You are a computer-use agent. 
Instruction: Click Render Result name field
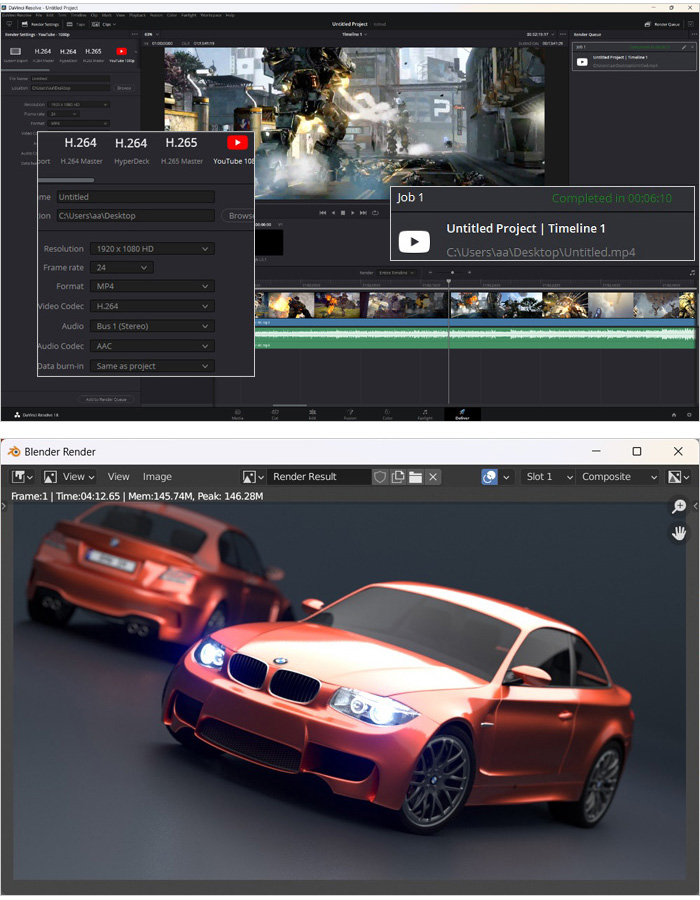coord(319,476)
